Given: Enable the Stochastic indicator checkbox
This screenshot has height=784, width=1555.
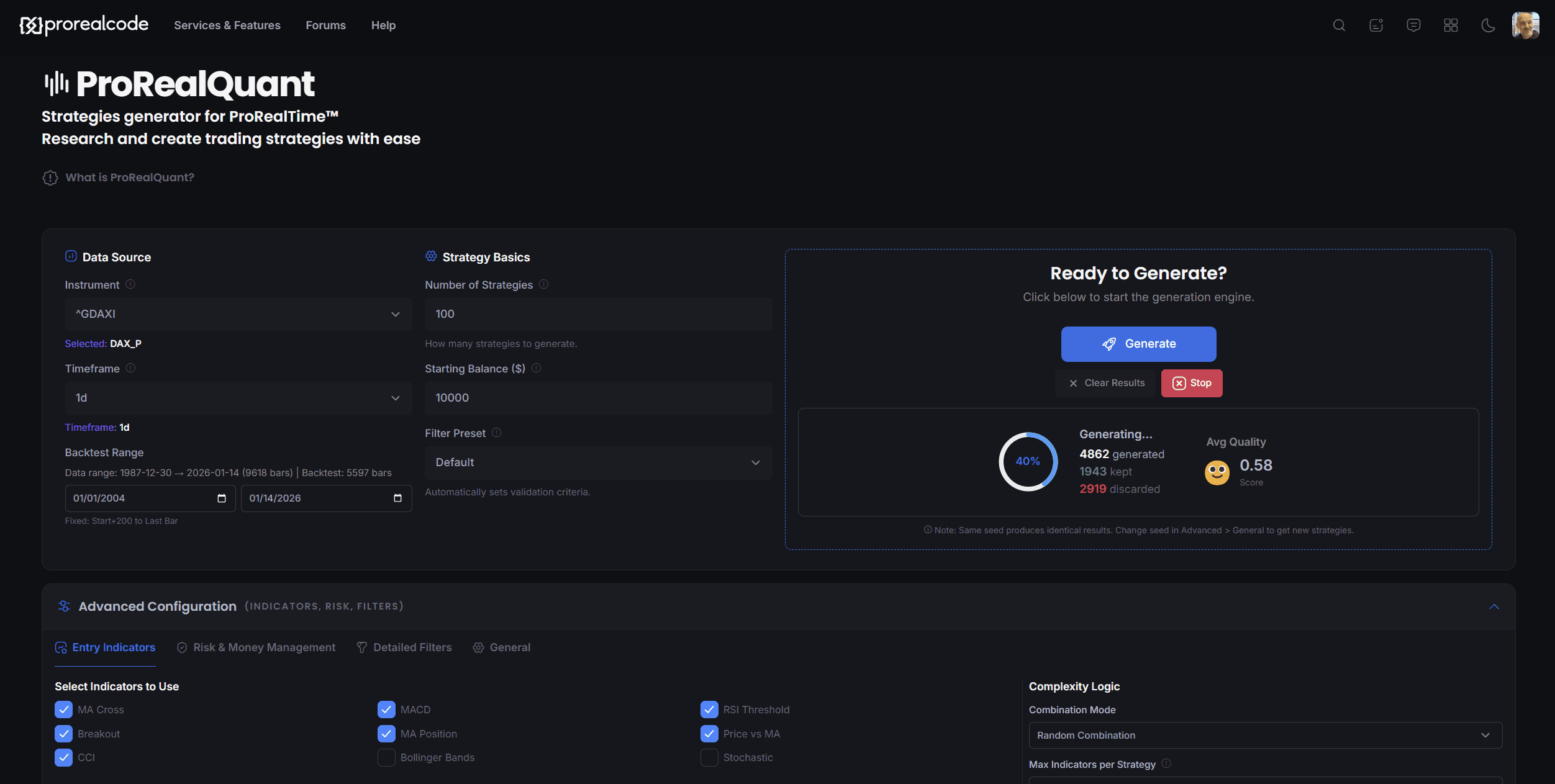Looking at the screenshot, I should pyautogui.click(x=709, y=758).
